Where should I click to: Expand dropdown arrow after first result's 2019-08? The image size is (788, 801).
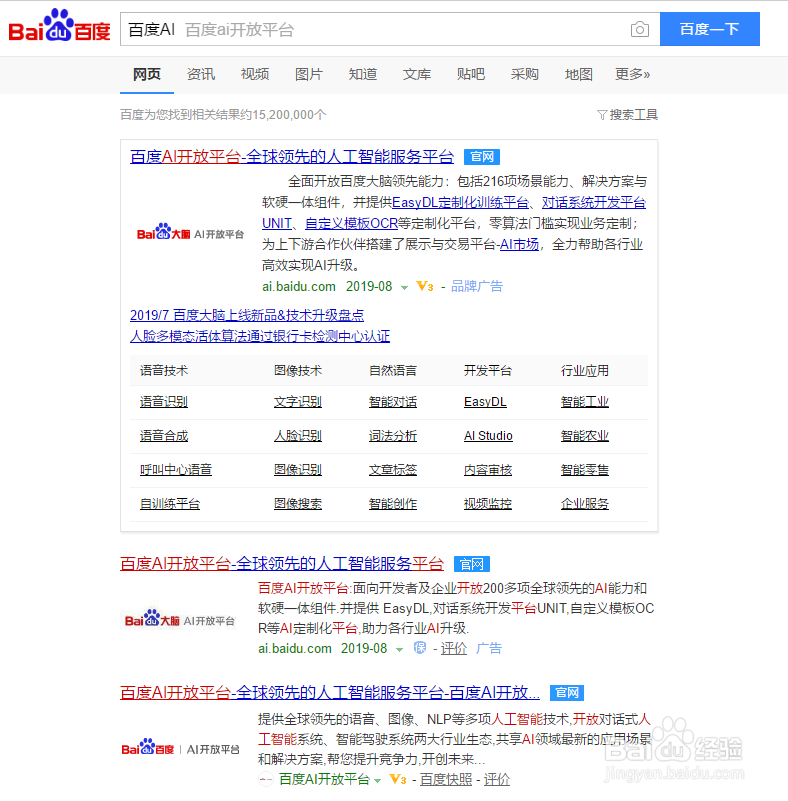tap(404, 288)
